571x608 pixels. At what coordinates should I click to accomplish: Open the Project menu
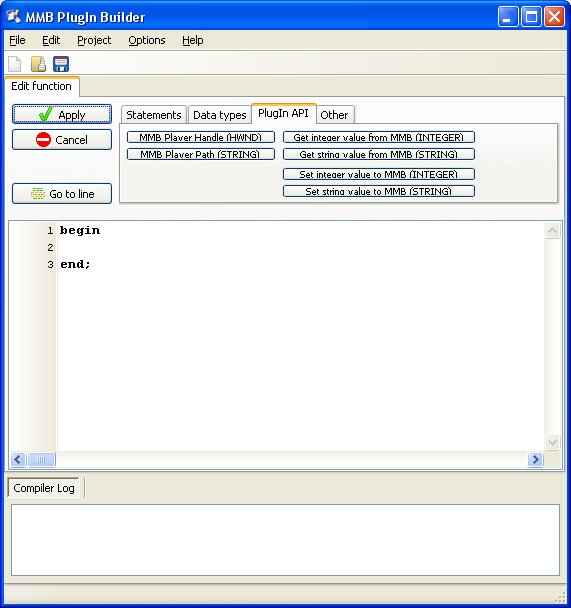[x=94, y=40]
